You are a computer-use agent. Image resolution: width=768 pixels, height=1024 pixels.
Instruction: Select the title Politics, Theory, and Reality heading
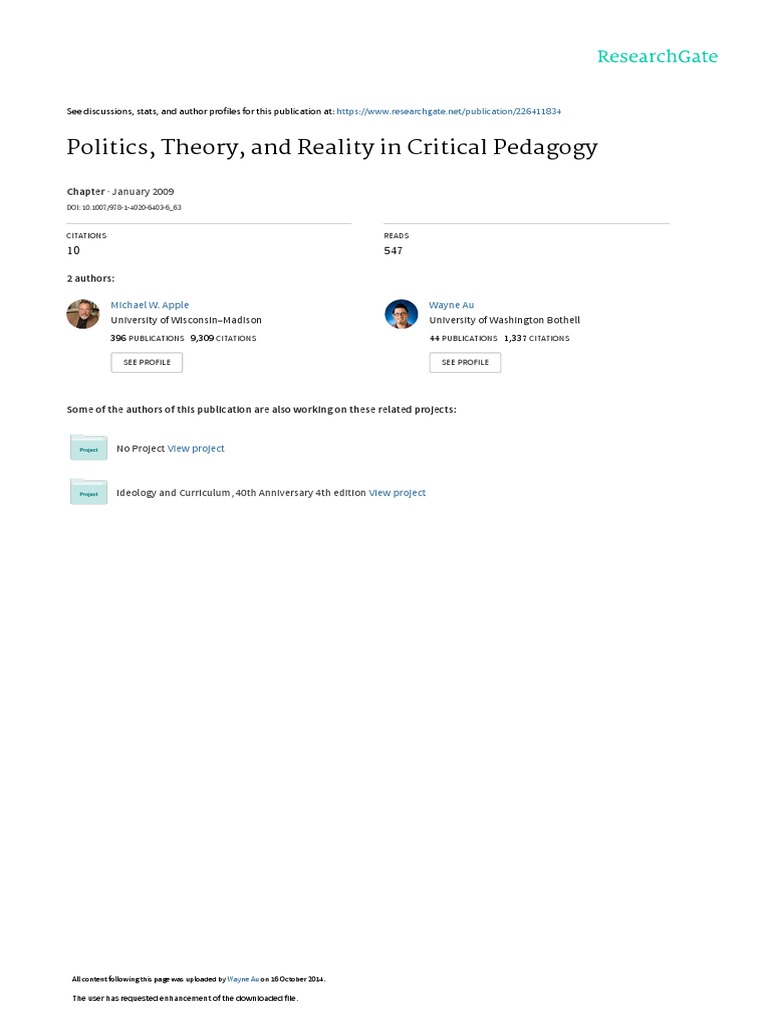tap(332, 148)
